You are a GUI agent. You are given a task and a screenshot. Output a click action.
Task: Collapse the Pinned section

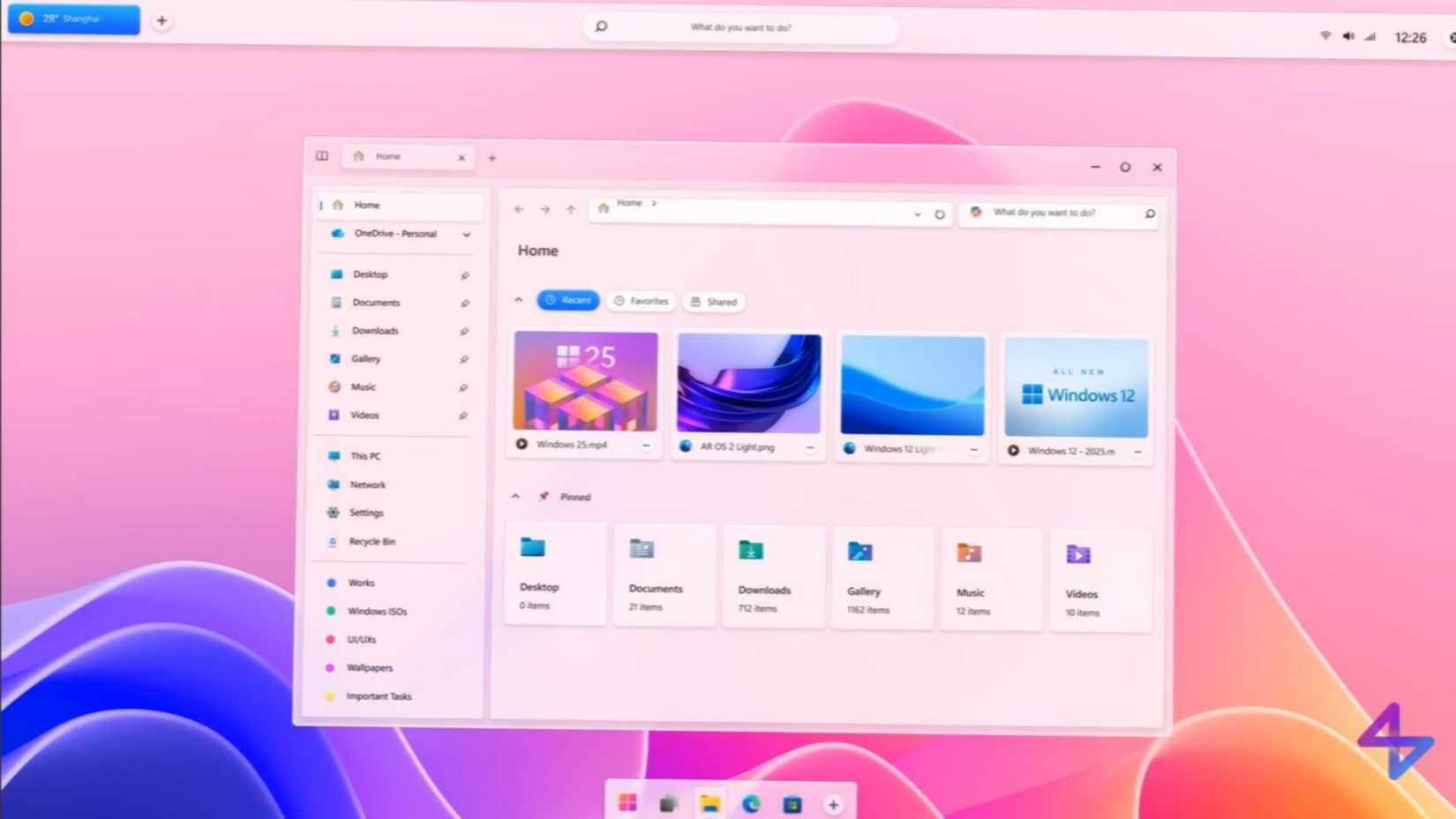pos(515,496)
